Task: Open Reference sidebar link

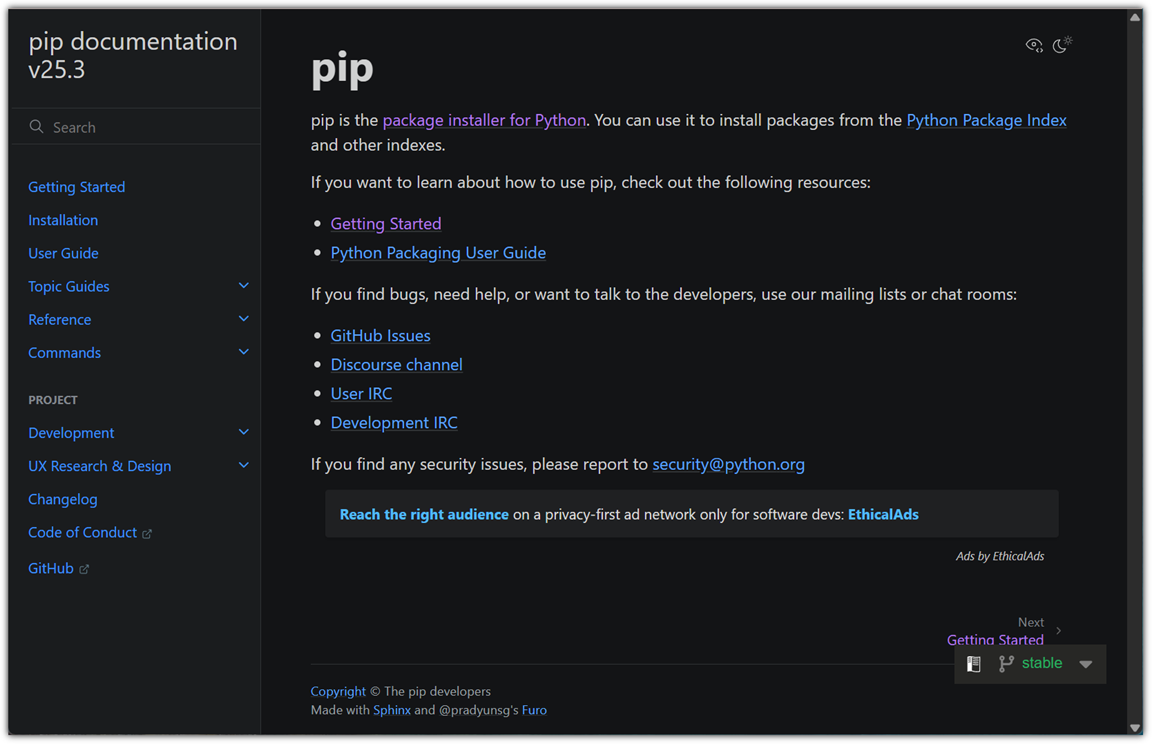Action: pos(60,319)
